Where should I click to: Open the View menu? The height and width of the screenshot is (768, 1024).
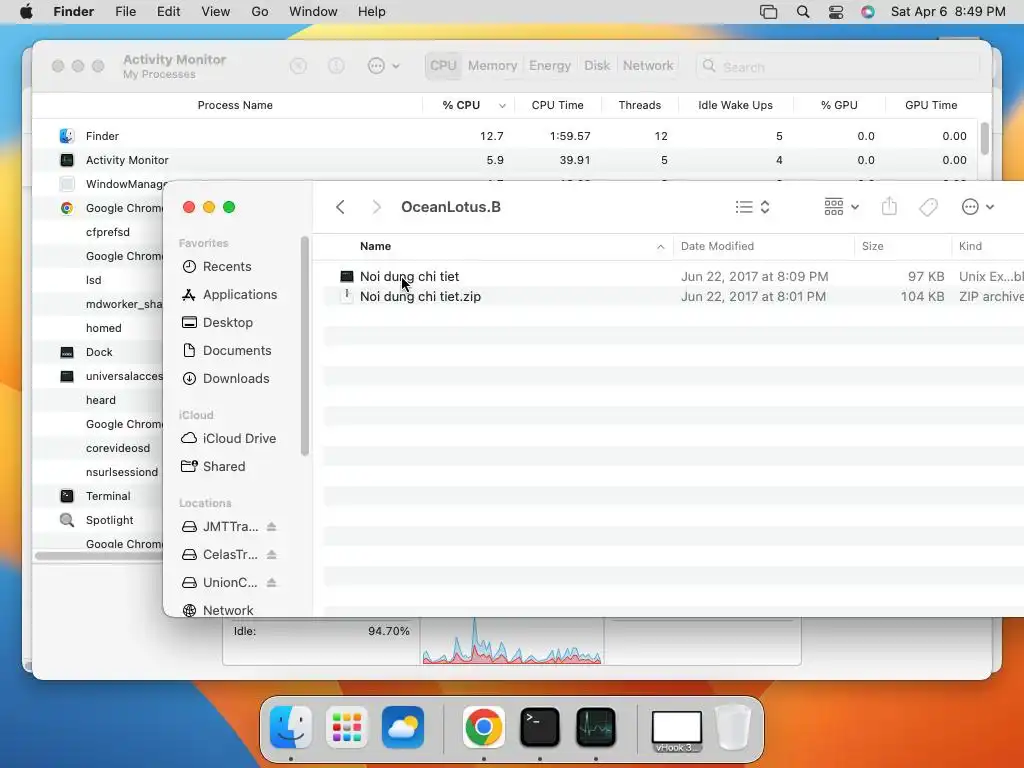pos(216,12)
